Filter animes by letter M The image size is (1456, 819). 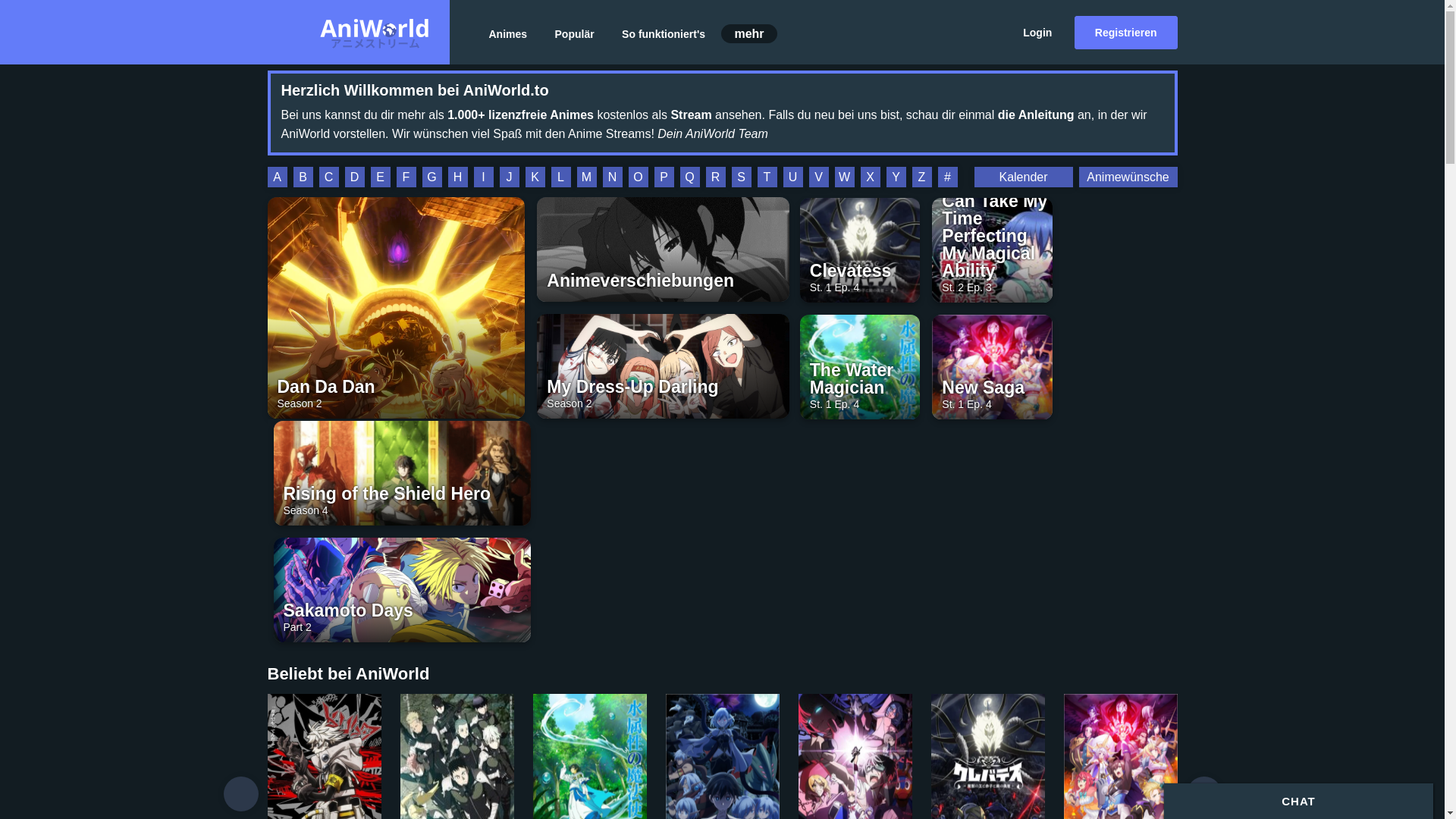(x=586, y=177)
